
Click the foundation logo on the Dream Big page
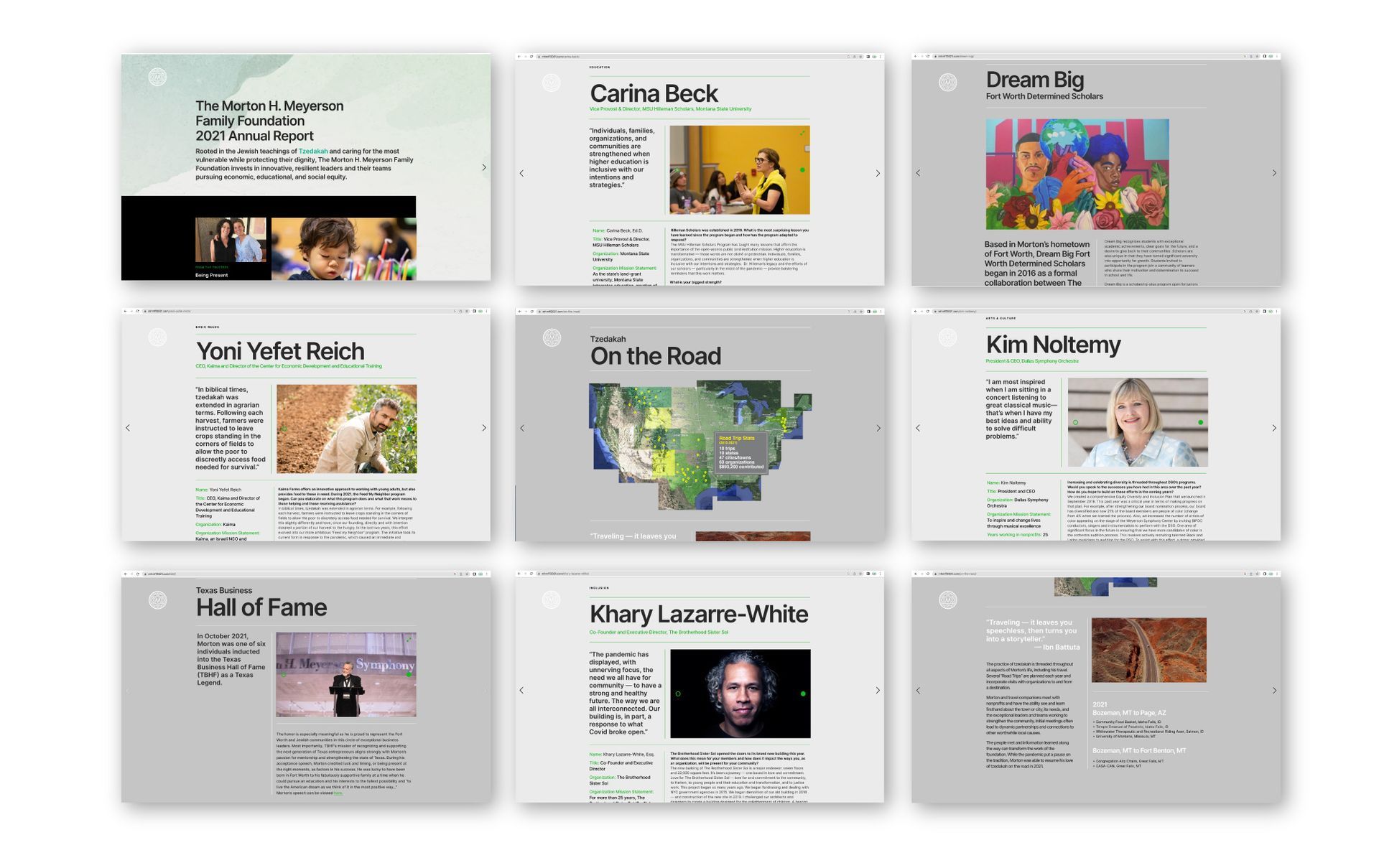pyautogui.click(x=948, y=83)
